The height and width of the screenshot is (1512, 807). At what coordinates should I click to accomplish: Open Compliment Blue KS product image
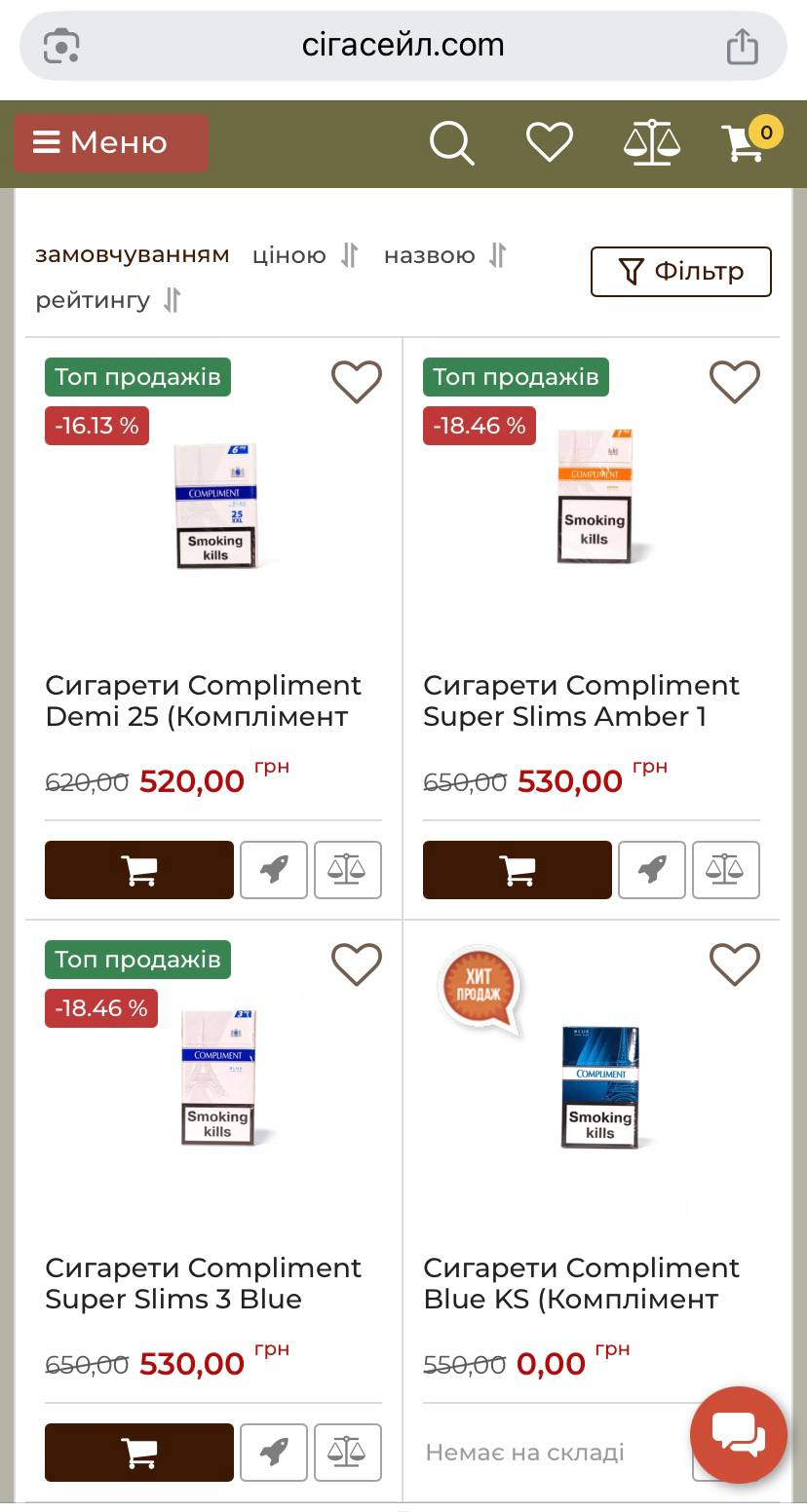(x=600, y=1087)
